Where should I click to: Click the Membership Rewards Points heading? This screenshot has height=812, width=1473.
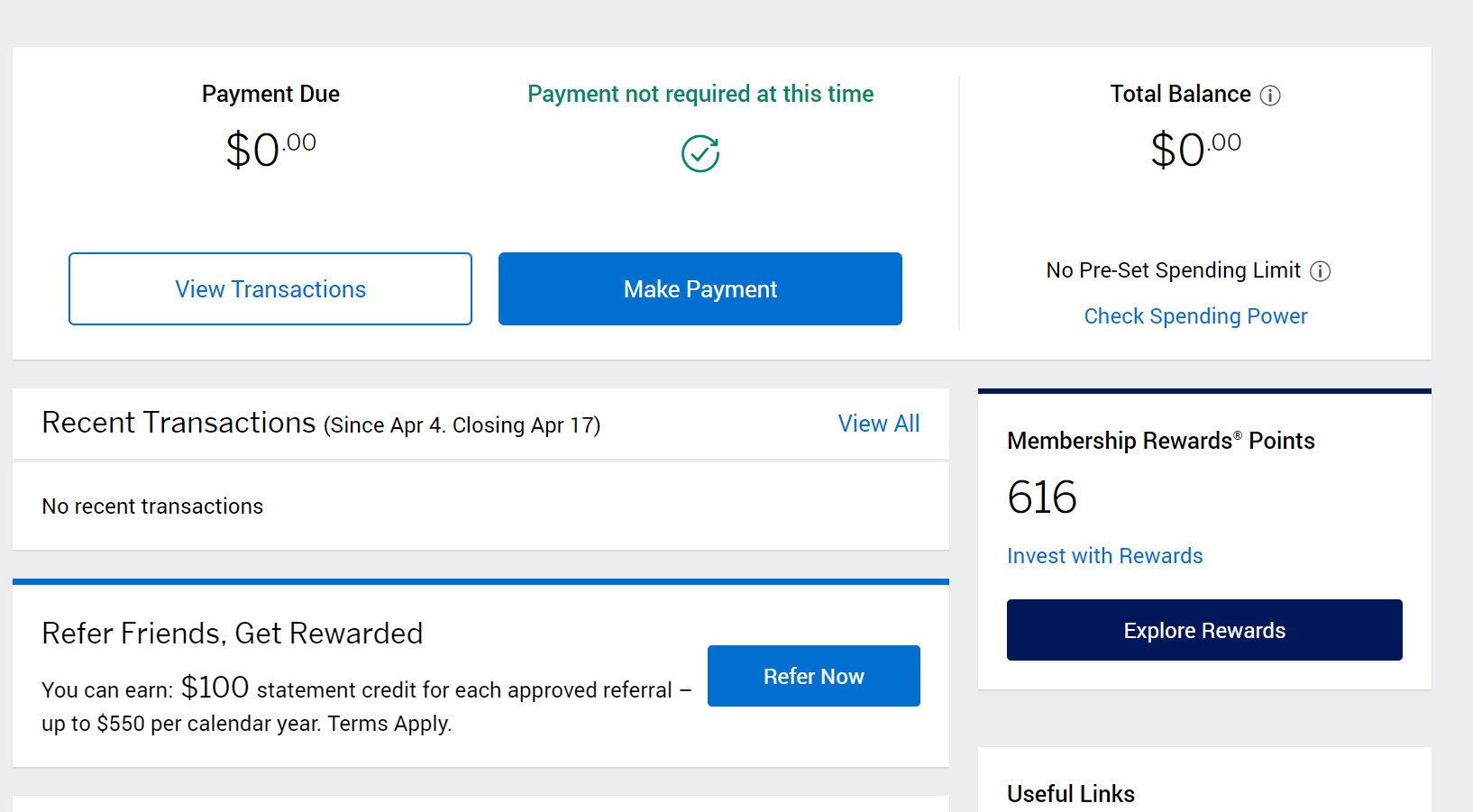(1161, 441)
